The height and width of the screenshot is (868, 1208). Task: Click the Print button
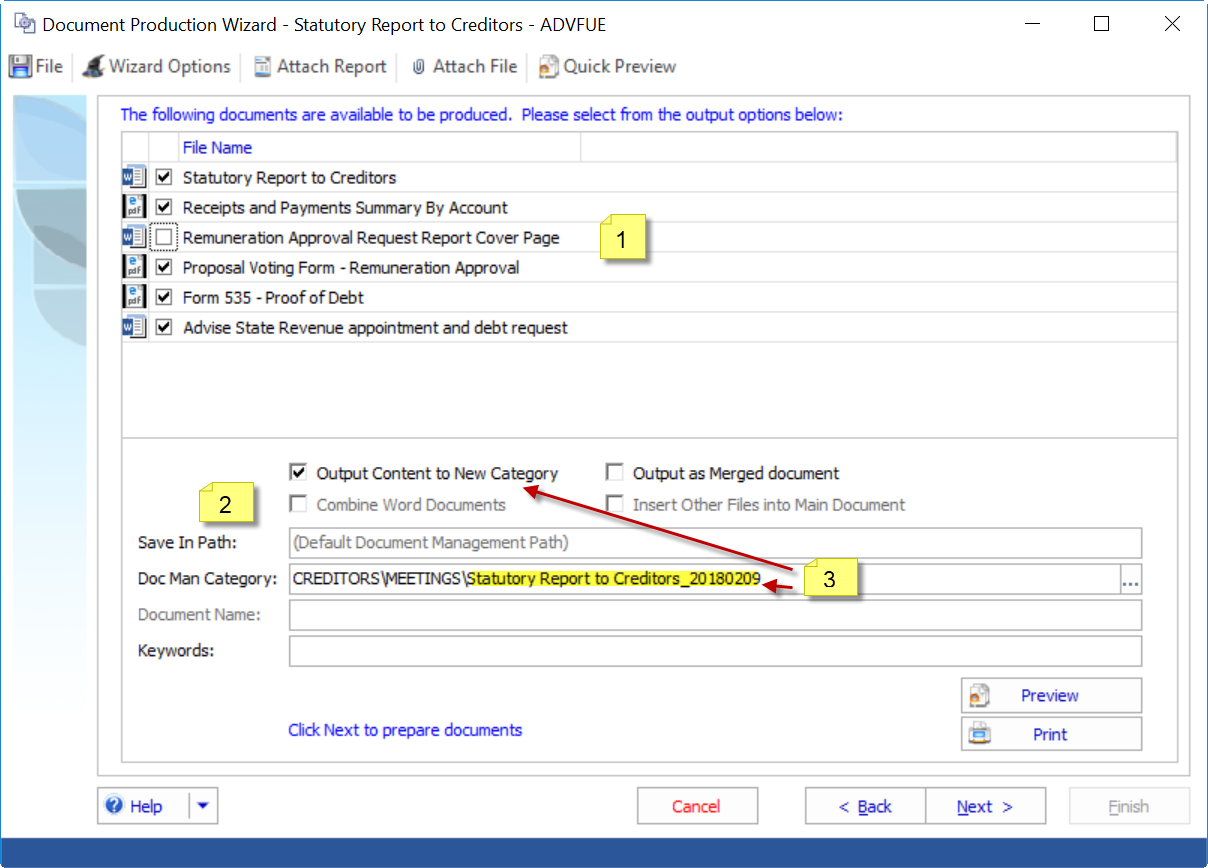[1050, 734]
